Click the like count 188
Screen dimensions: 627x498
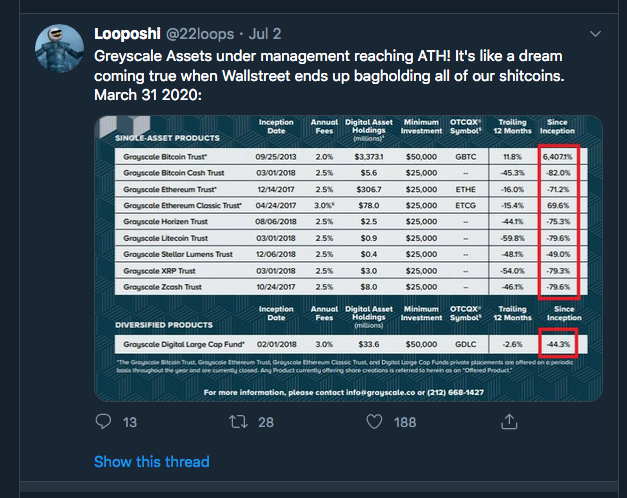[405, 422]
